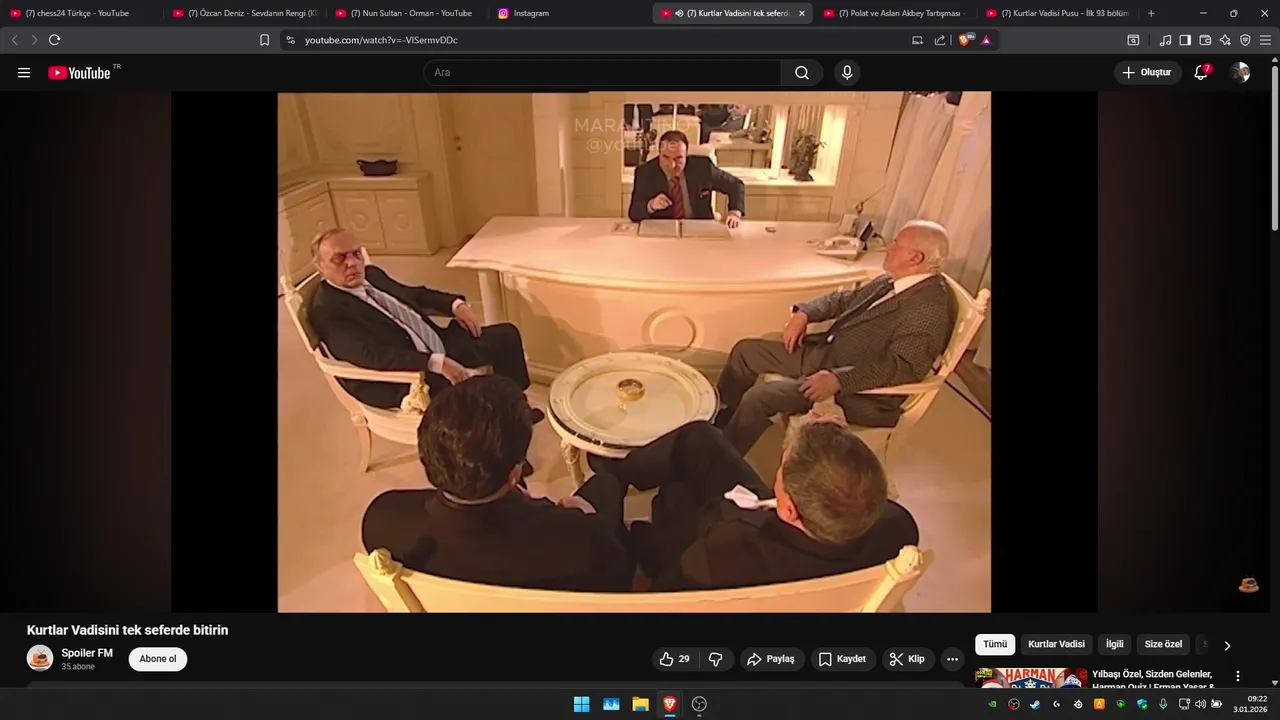Open the tab search button
Screen dimensions: 1280x720
[1133, 40]
